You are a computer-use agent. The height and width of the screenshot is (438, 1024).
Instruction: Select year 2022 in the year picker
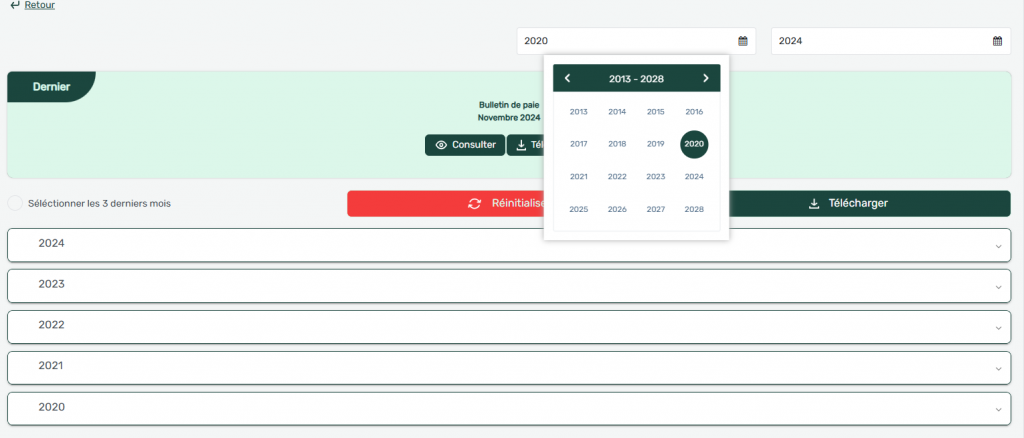[617, 177]
